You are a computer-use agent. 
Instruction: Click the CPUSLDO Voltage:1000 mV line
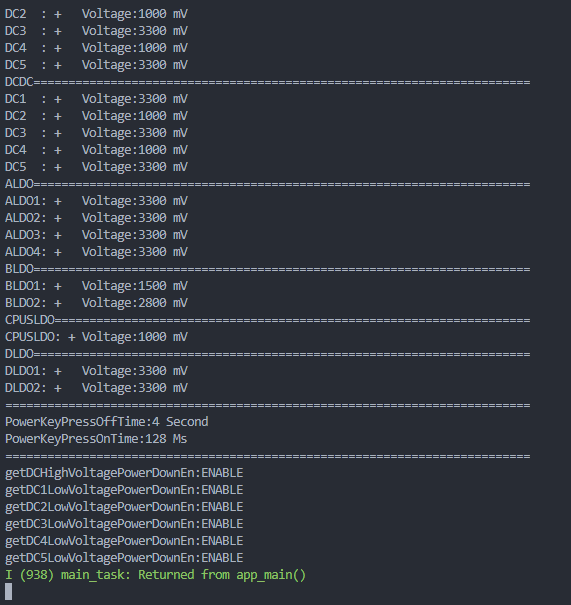96,337
